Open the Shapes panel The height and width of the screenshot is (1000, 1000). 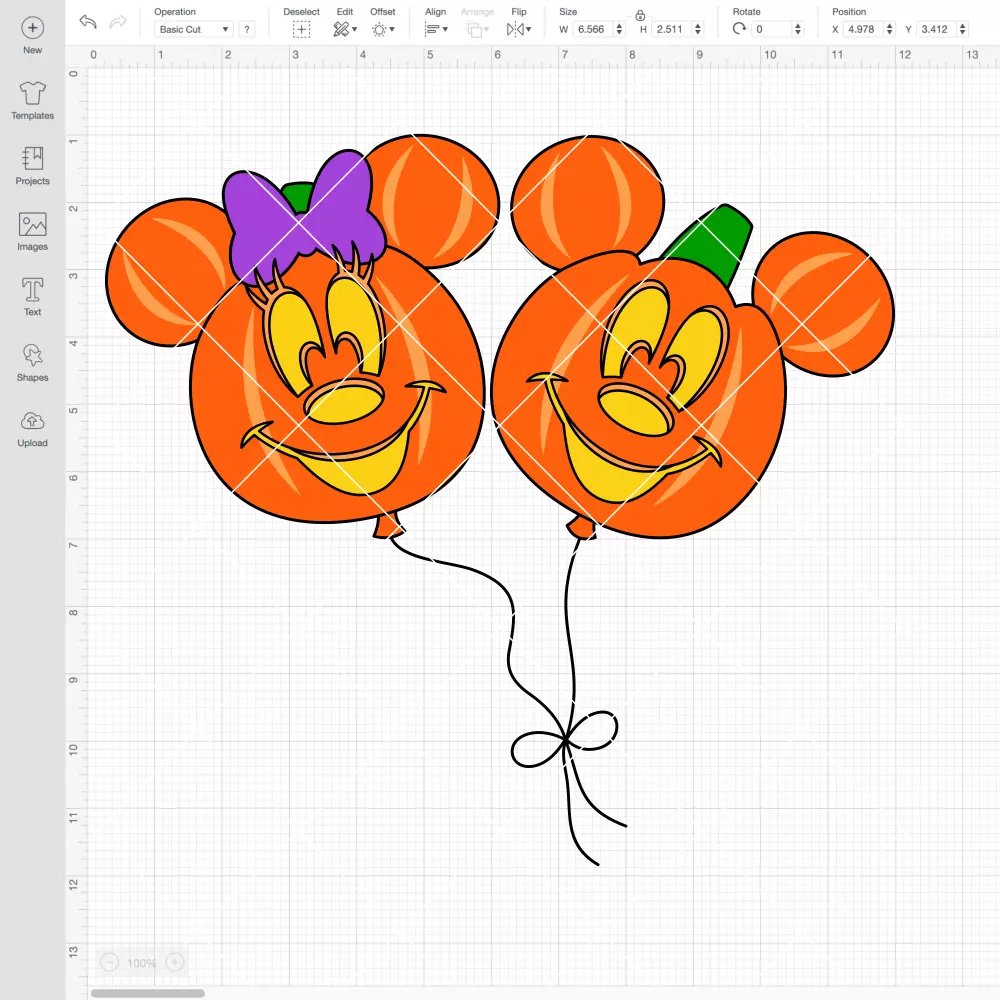pyautogui.click(x=33, y=362)
